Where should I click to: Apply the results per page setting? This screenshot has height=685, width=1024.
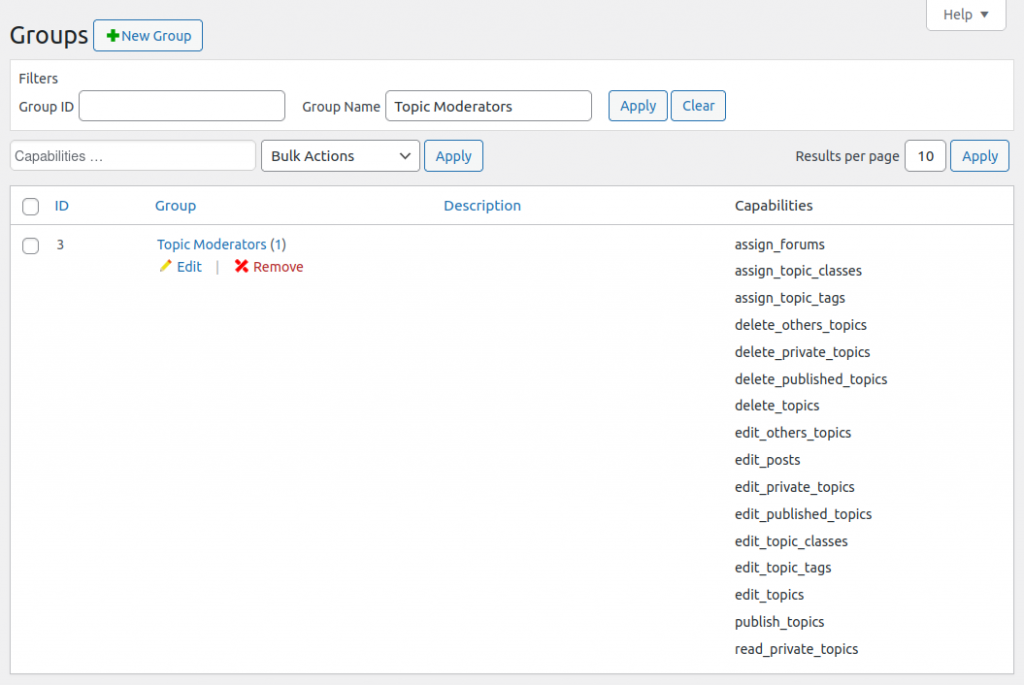[x=979, y=156]
